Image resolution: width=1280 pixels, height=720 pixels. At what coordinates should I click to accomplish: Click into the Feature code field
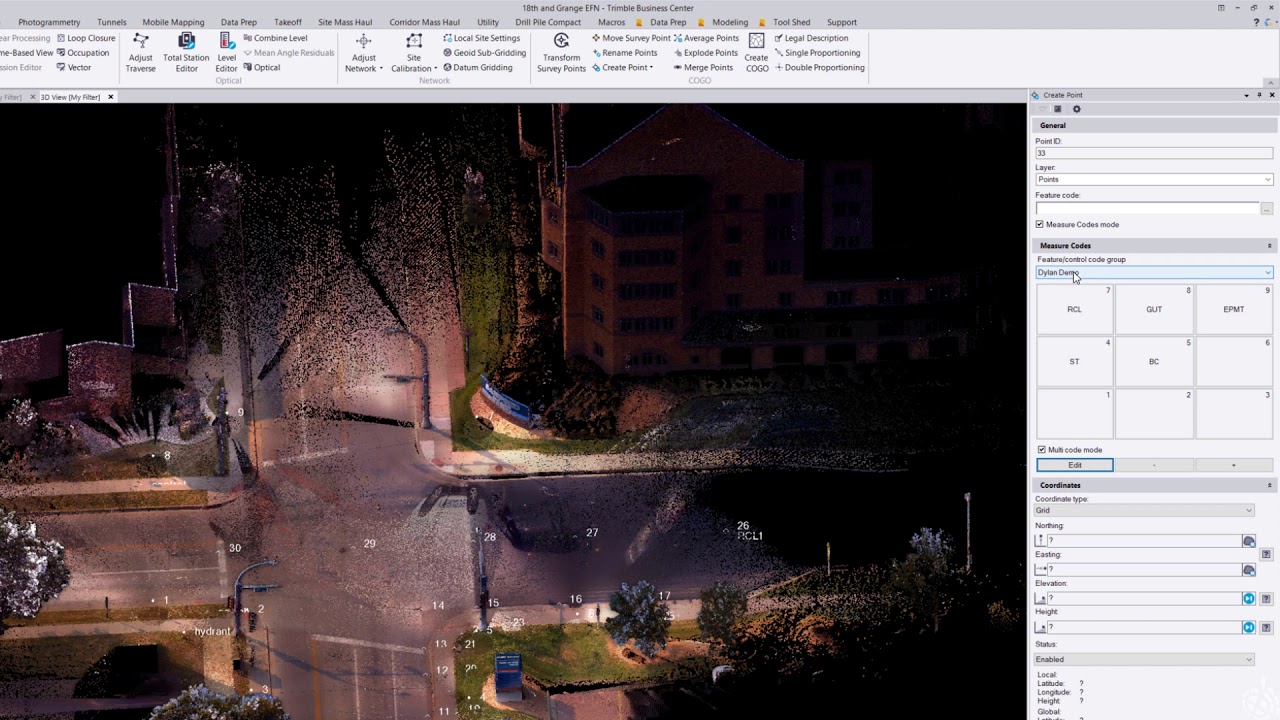point(1147,208)
